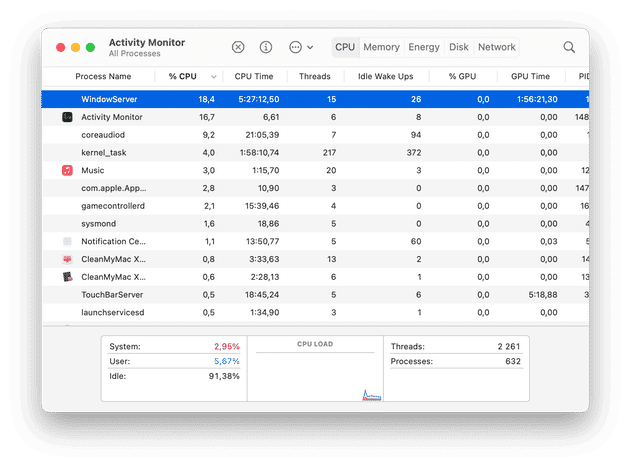Click the process info inspect icon
Screen dimensions: 630x467
pos(266,47)
